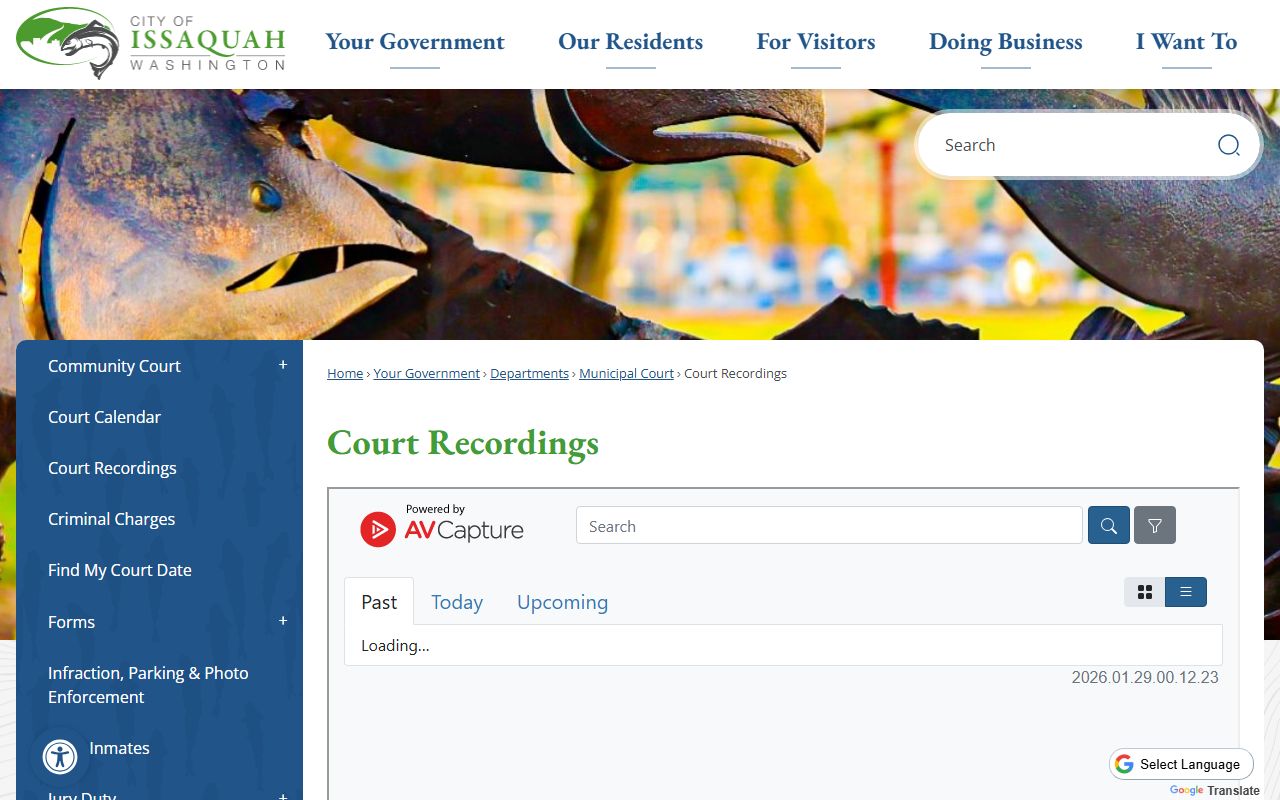Click the AVCapture logo
The width and height of the screenshot is (1280, 800).
click(x=442, y=526)
